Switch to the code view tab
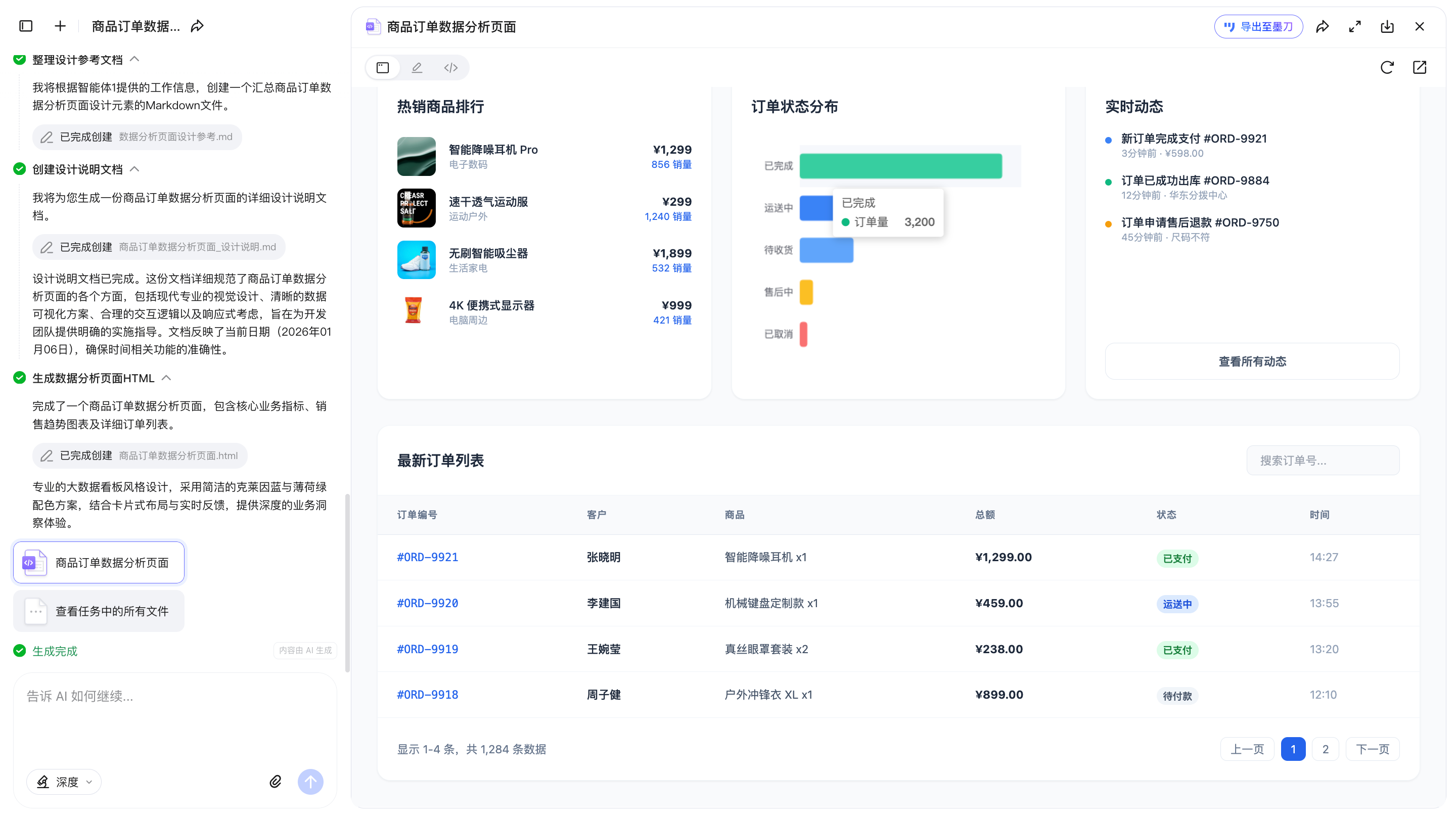Image resolution: width=1456 pixels, height=818 pixels. tap(450, 68)
